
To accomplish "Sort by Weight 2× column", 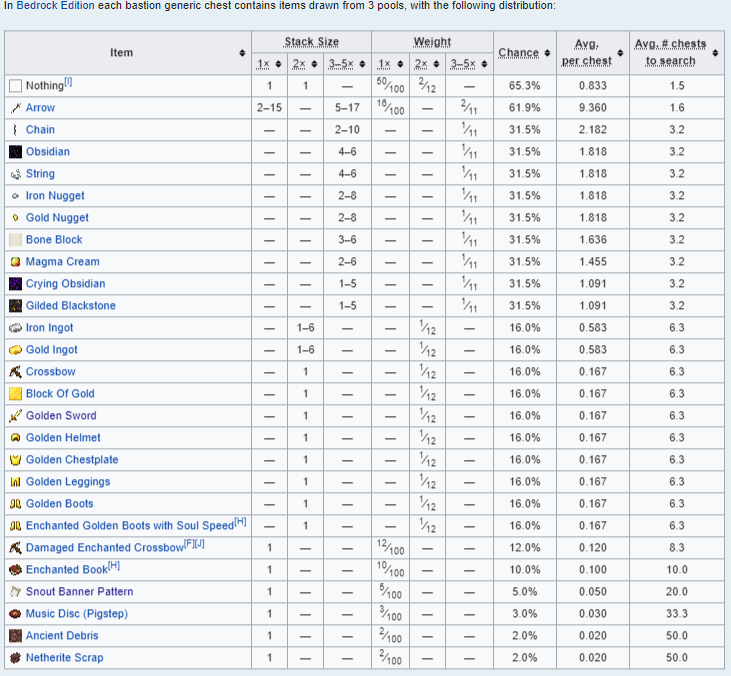I will 436,64.
